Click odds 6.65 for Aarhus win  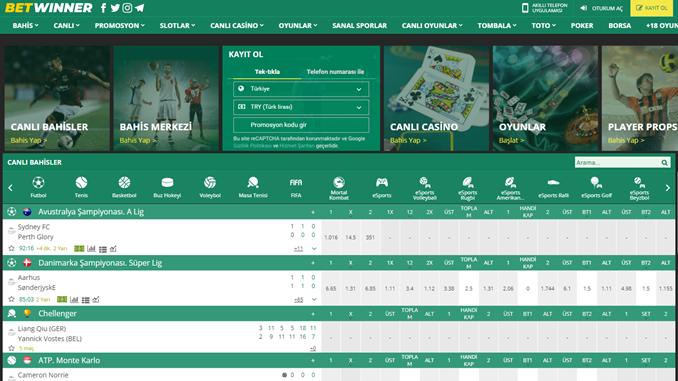[331, 288]
